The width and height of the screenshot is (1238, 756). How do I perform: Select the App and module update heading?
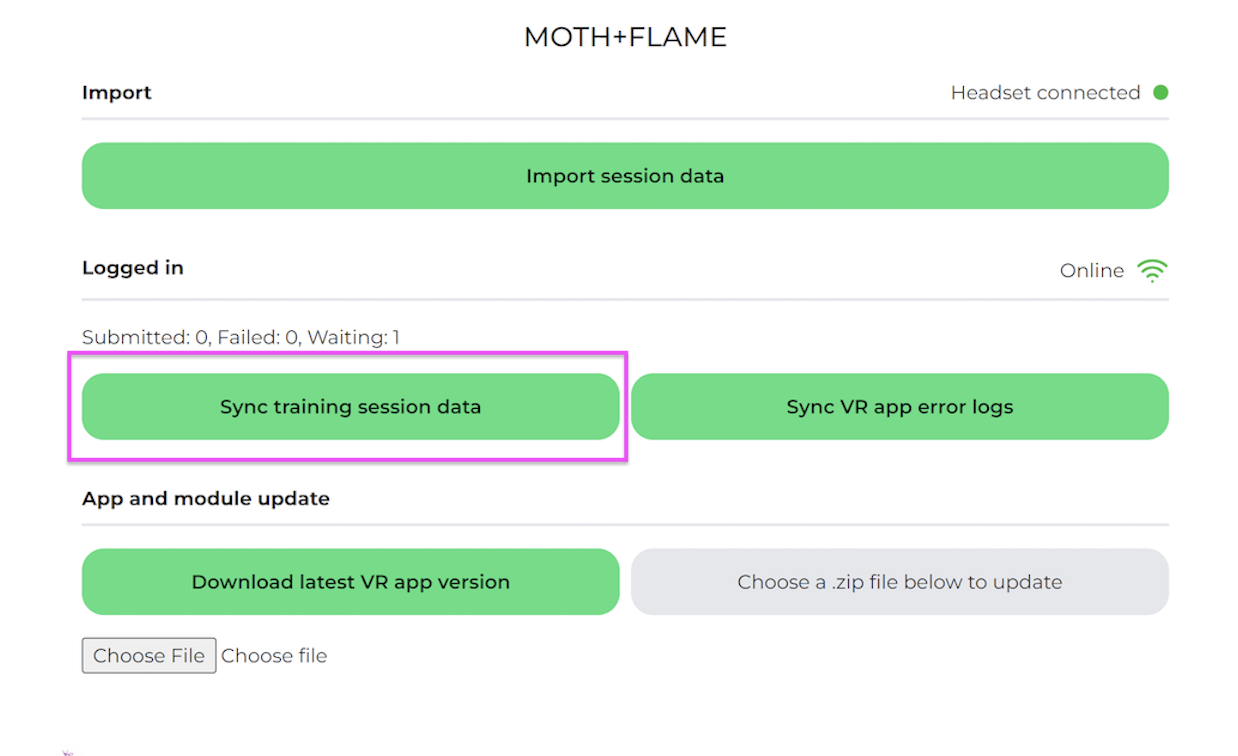[206, 498]
